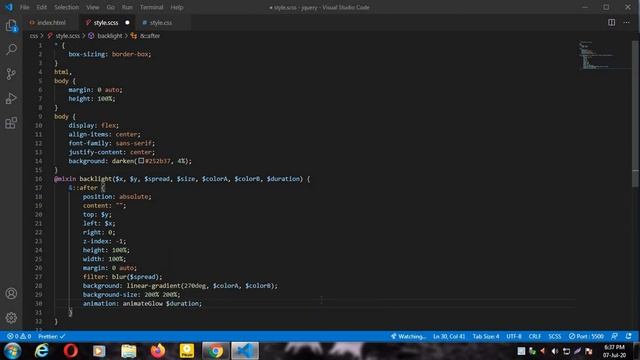The height and width of the screenshot is (360, 640).
Task: Open Google Chrome from the taskbar
Action: (215, 351)
